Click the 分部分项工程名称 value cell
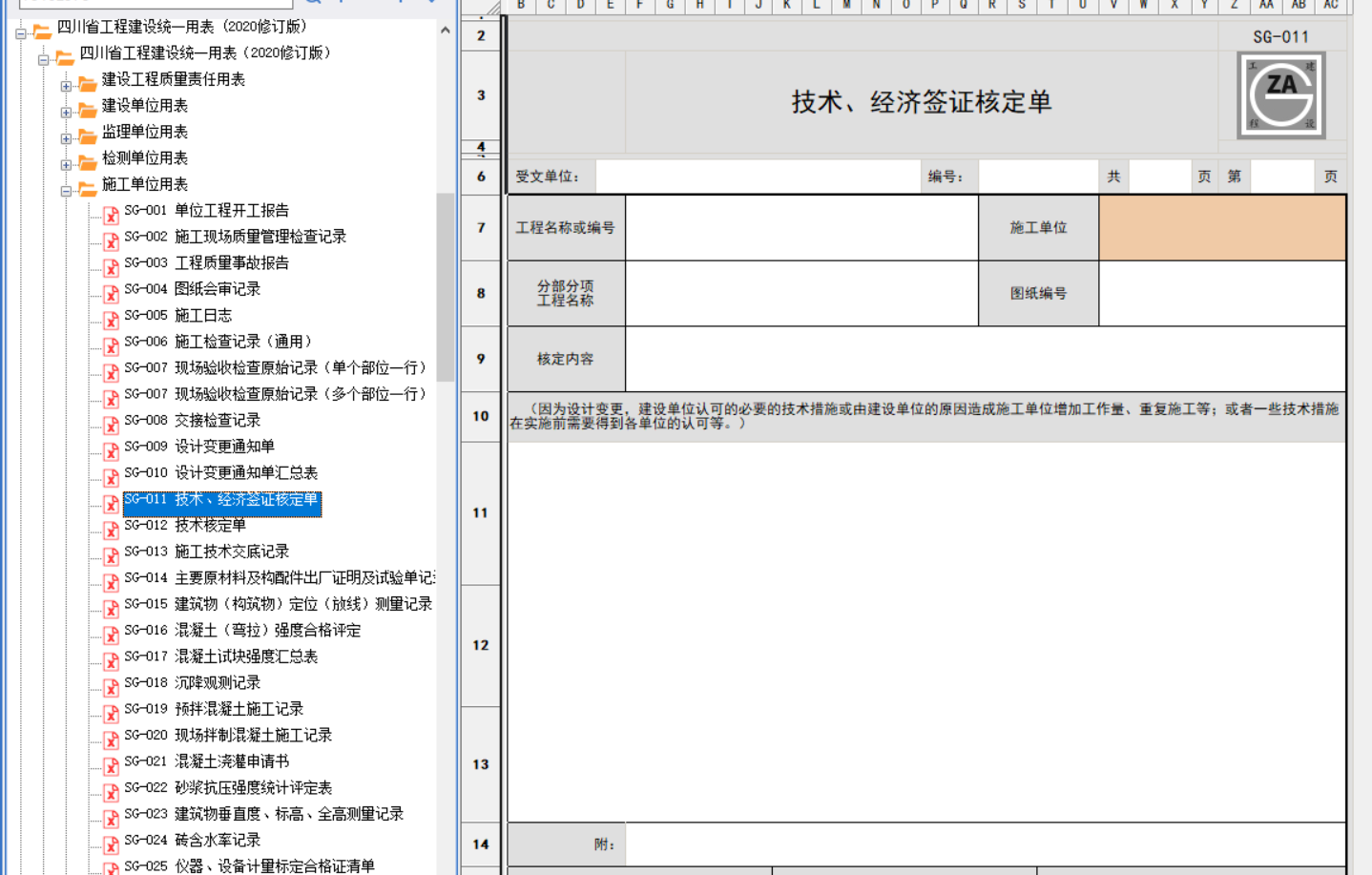The height and width of the screenshot is (875, 1372). click(x=801, y=294)
